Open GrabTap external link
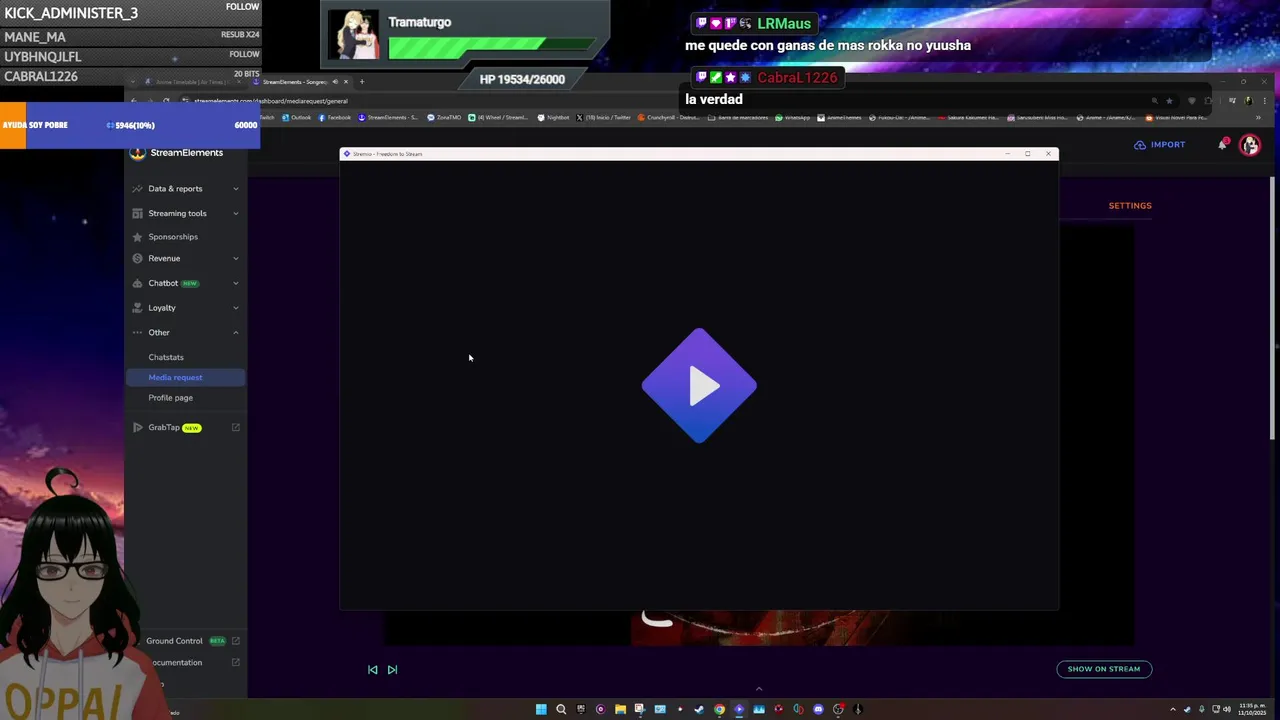 [x=164, y=427]
